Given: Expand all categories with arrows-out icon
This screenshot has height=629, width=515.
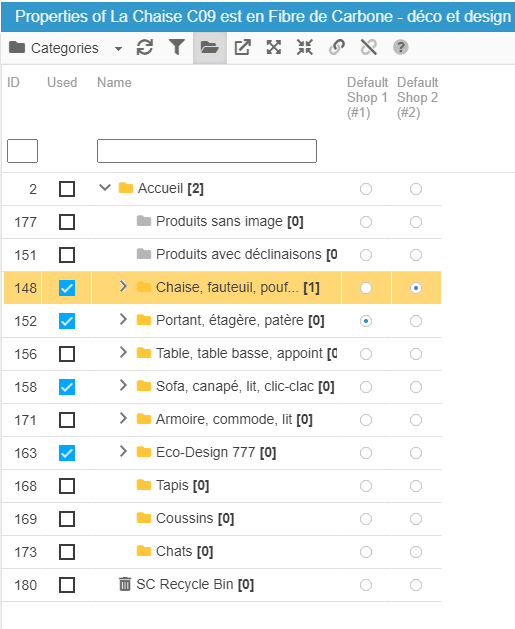Looking at the screenshot, I should pos(274,47).
